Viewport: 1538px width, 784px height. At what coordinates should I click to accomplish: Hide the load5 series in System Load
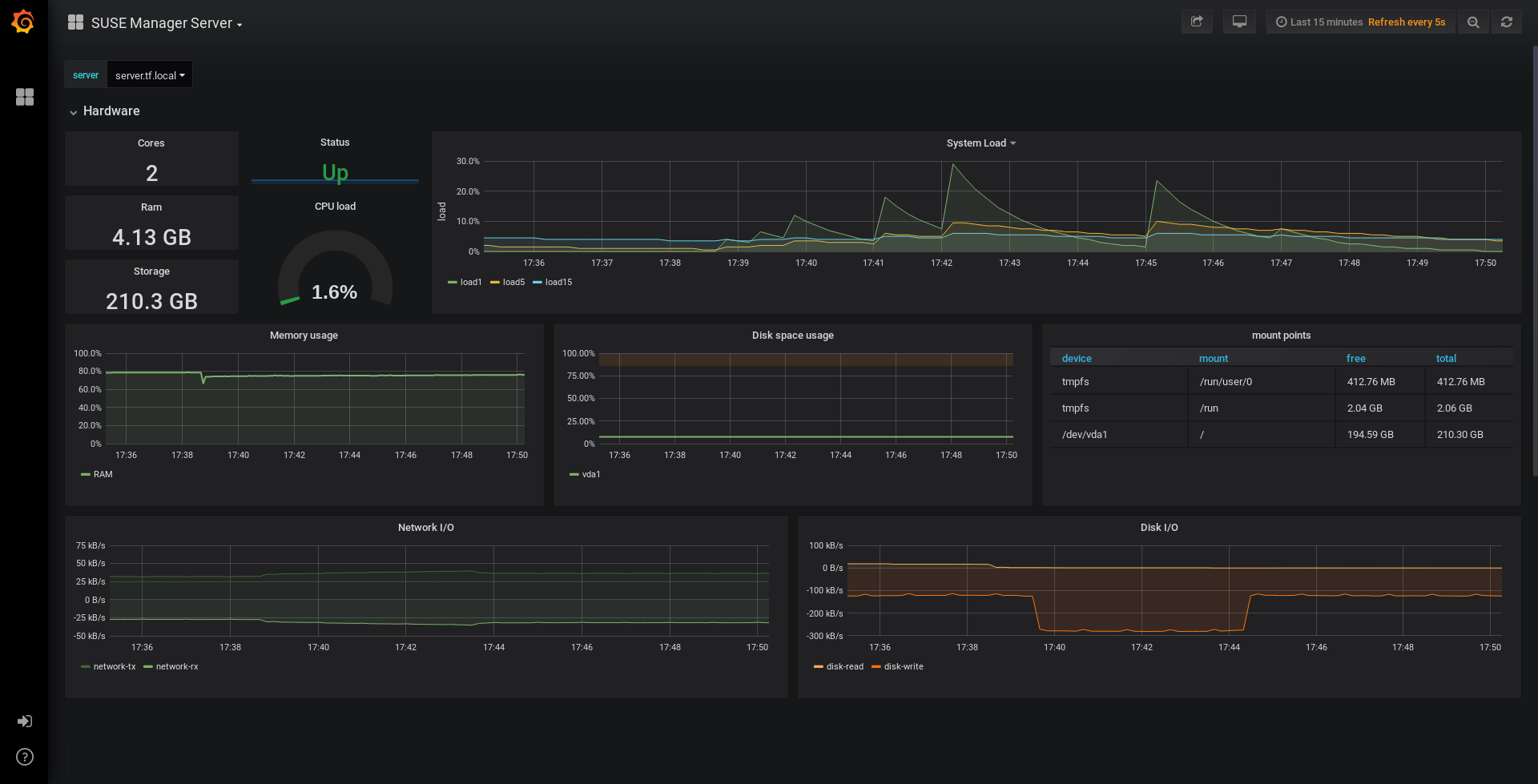(513, 282)
